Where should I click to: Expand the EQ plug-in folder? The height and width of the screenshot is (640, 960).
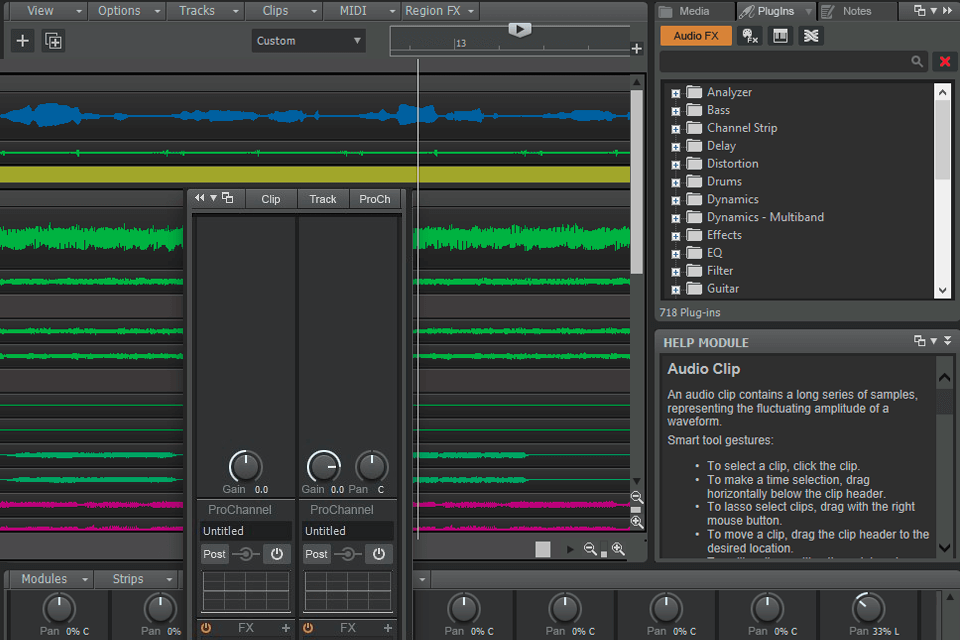click(675, 254)
